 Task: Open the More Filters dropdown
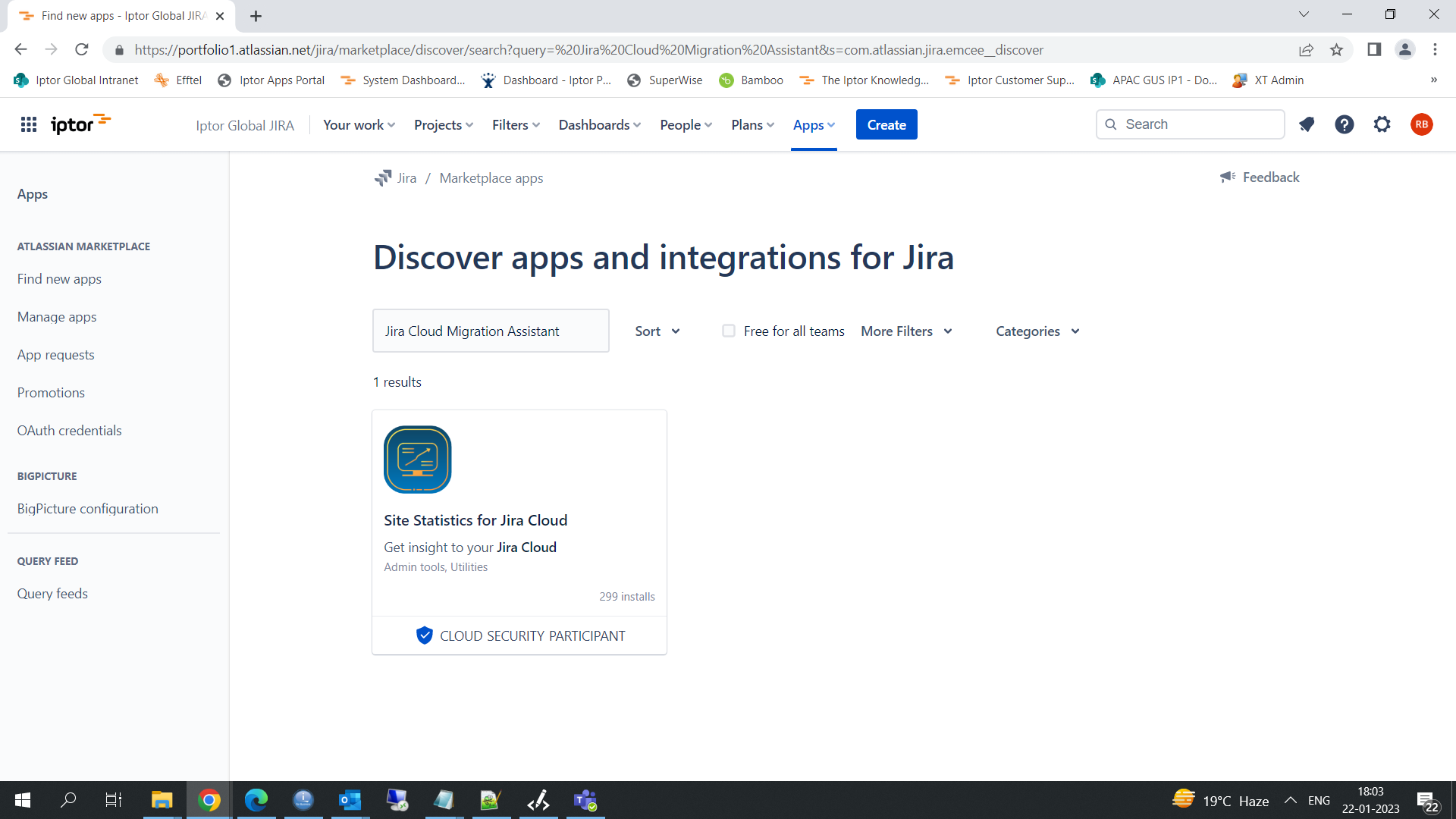point(905,331)
